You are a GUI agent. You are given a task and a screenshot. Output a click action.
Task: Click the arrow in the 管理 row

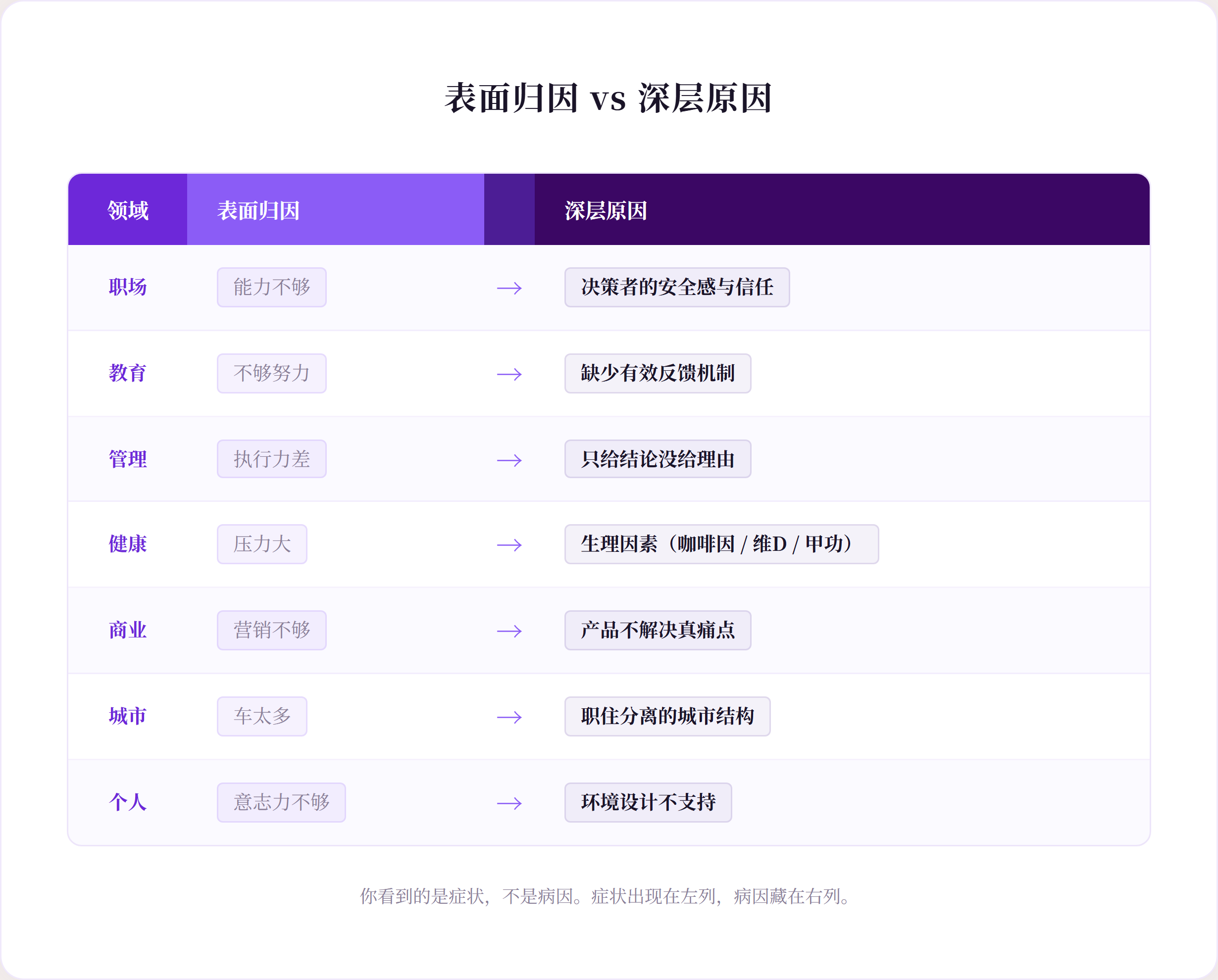coord(509,460)
